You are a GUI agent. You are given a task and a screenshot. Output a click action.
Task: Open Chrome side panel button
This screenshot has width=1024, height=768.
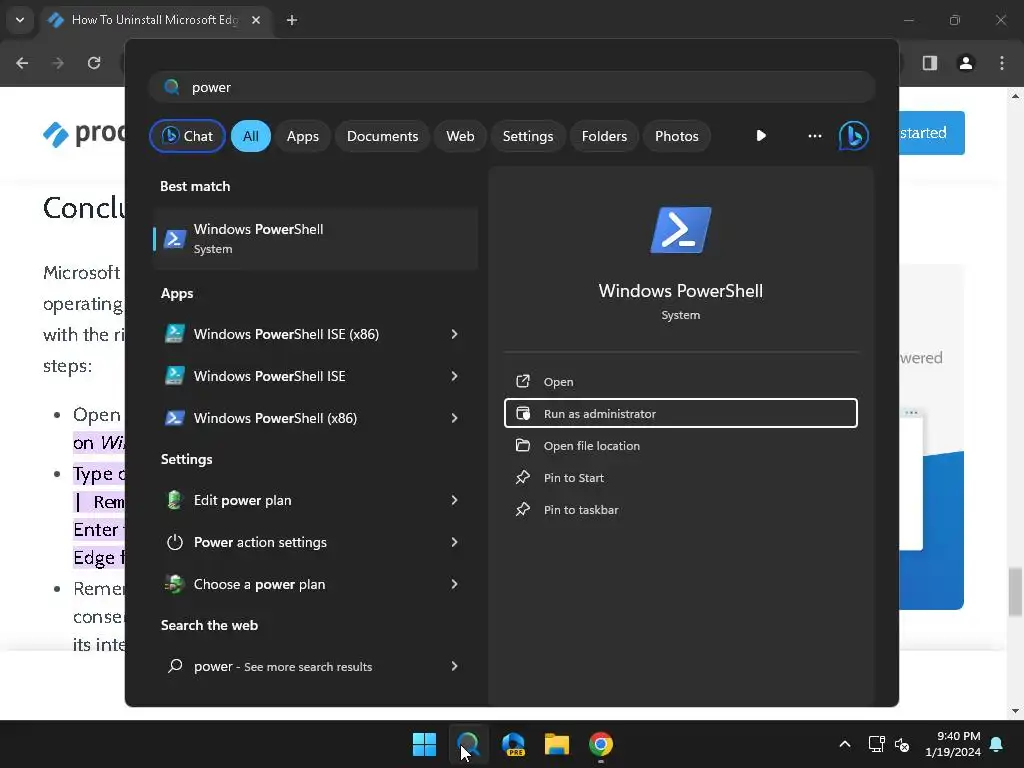point(930,63)
